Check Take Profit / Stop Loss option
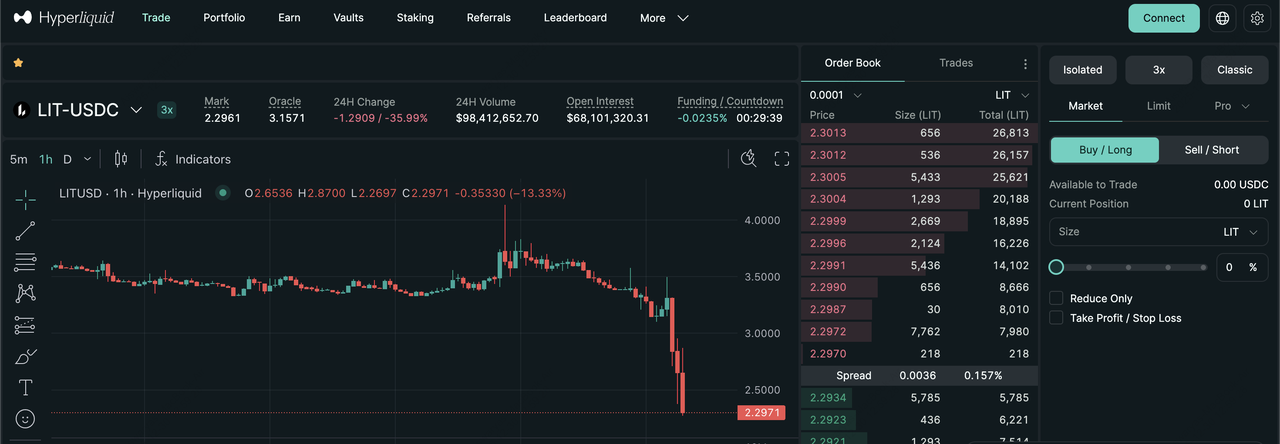 tap(1056, 318)
